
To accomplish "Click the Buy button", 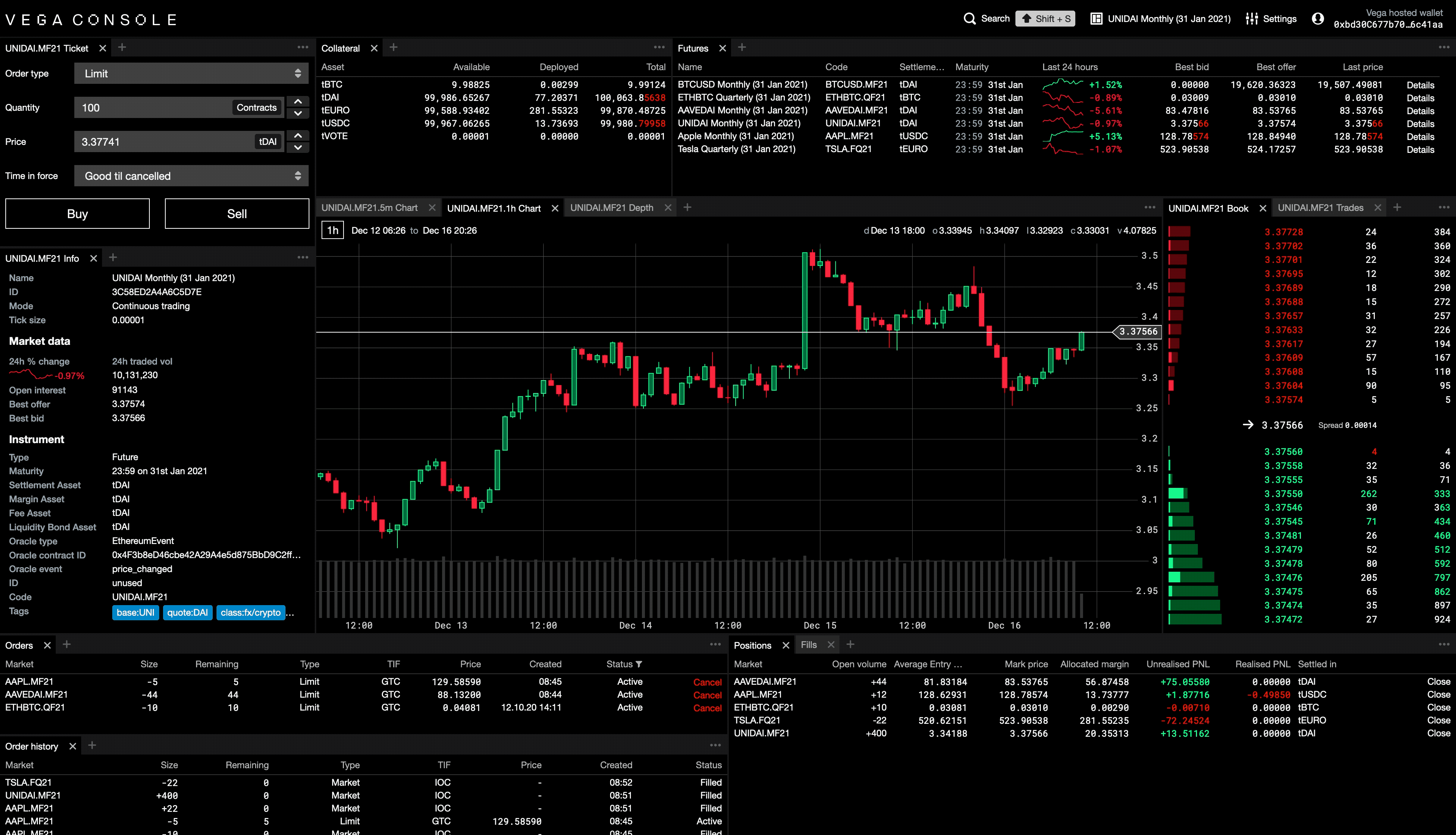I will [77, 214].
